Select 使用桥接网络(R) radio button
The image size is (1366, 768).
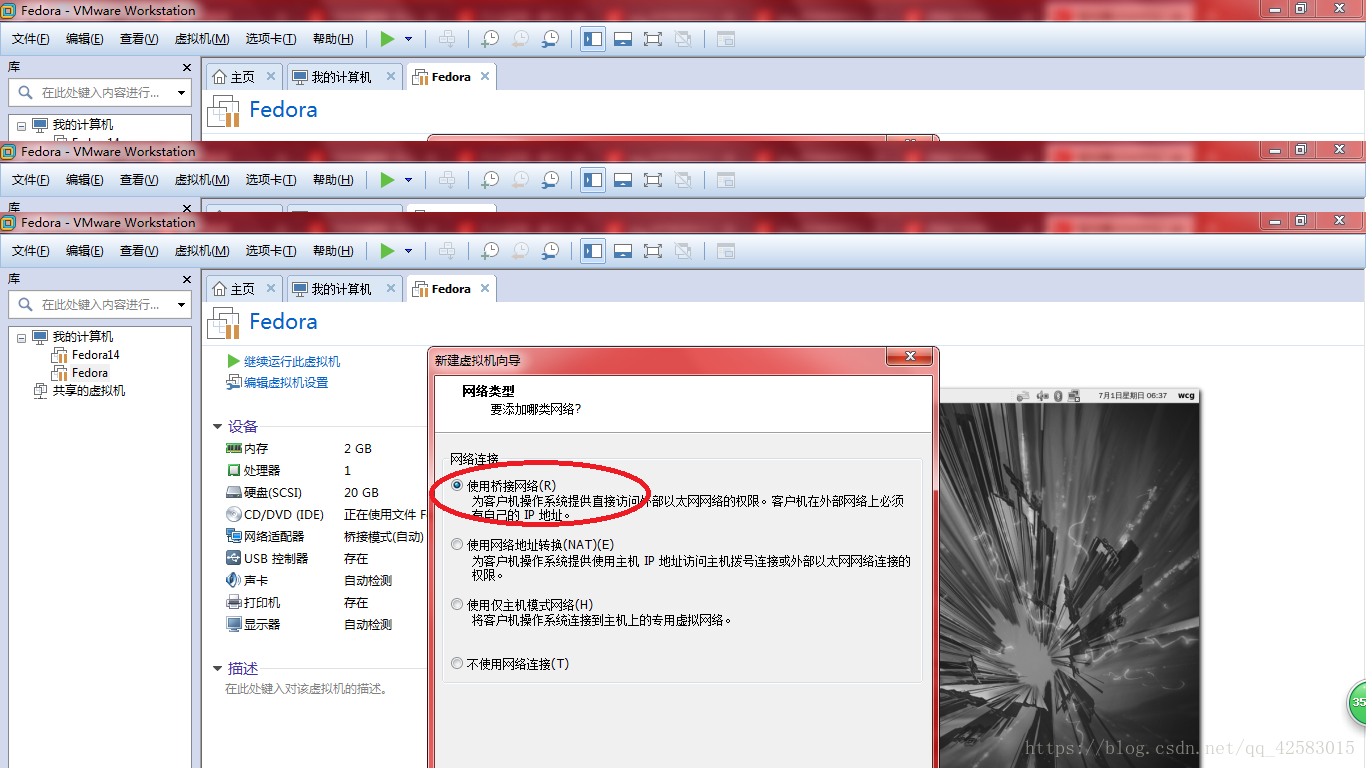tap(457, 485)
